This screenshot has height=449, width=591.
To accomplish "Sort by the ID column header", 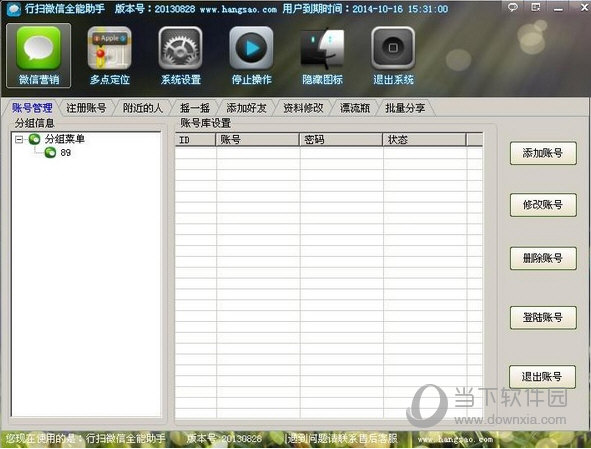I will pyautogui.click(x=196, y=140).
